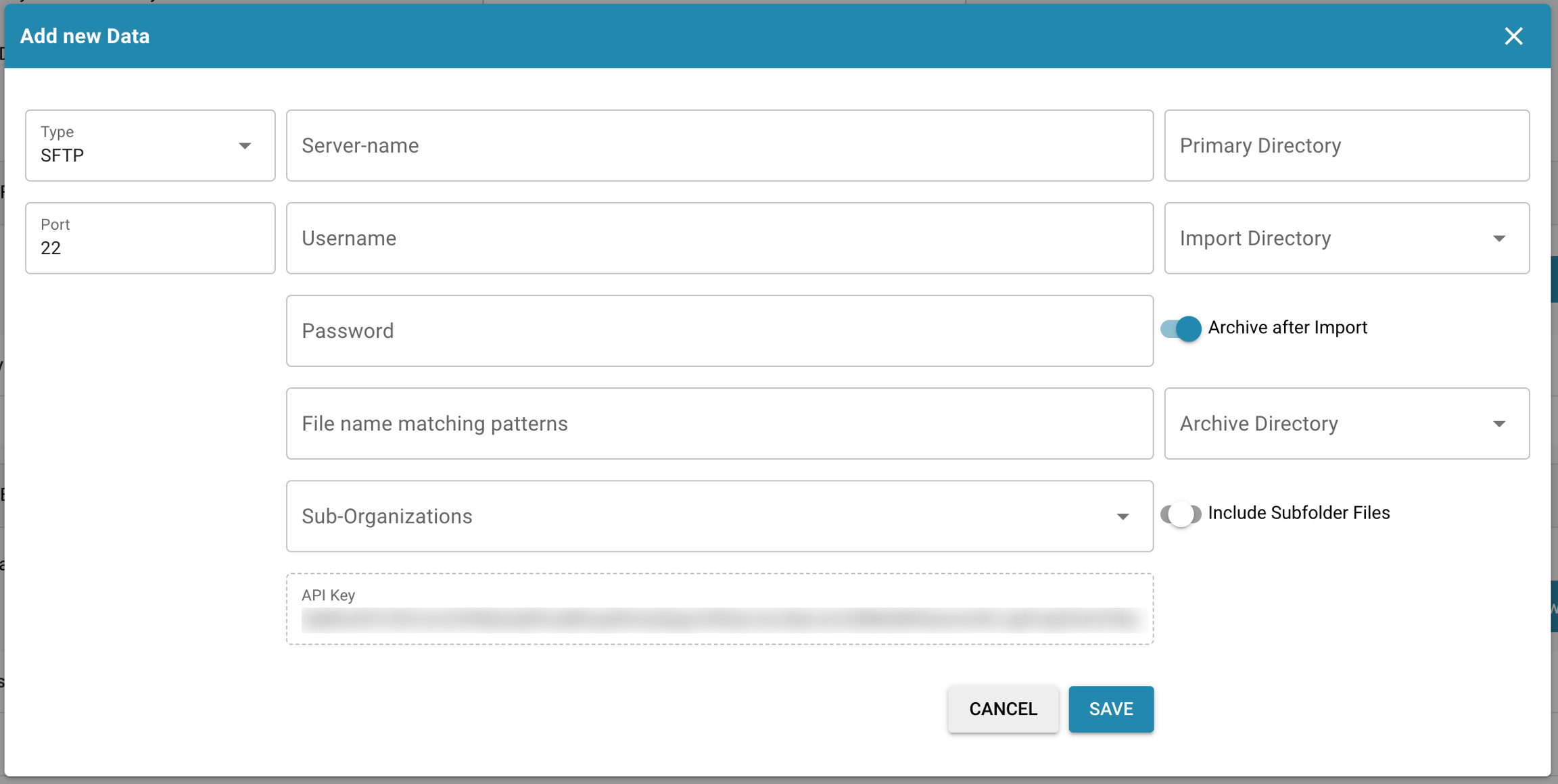Click the SAVE button

1111,709
